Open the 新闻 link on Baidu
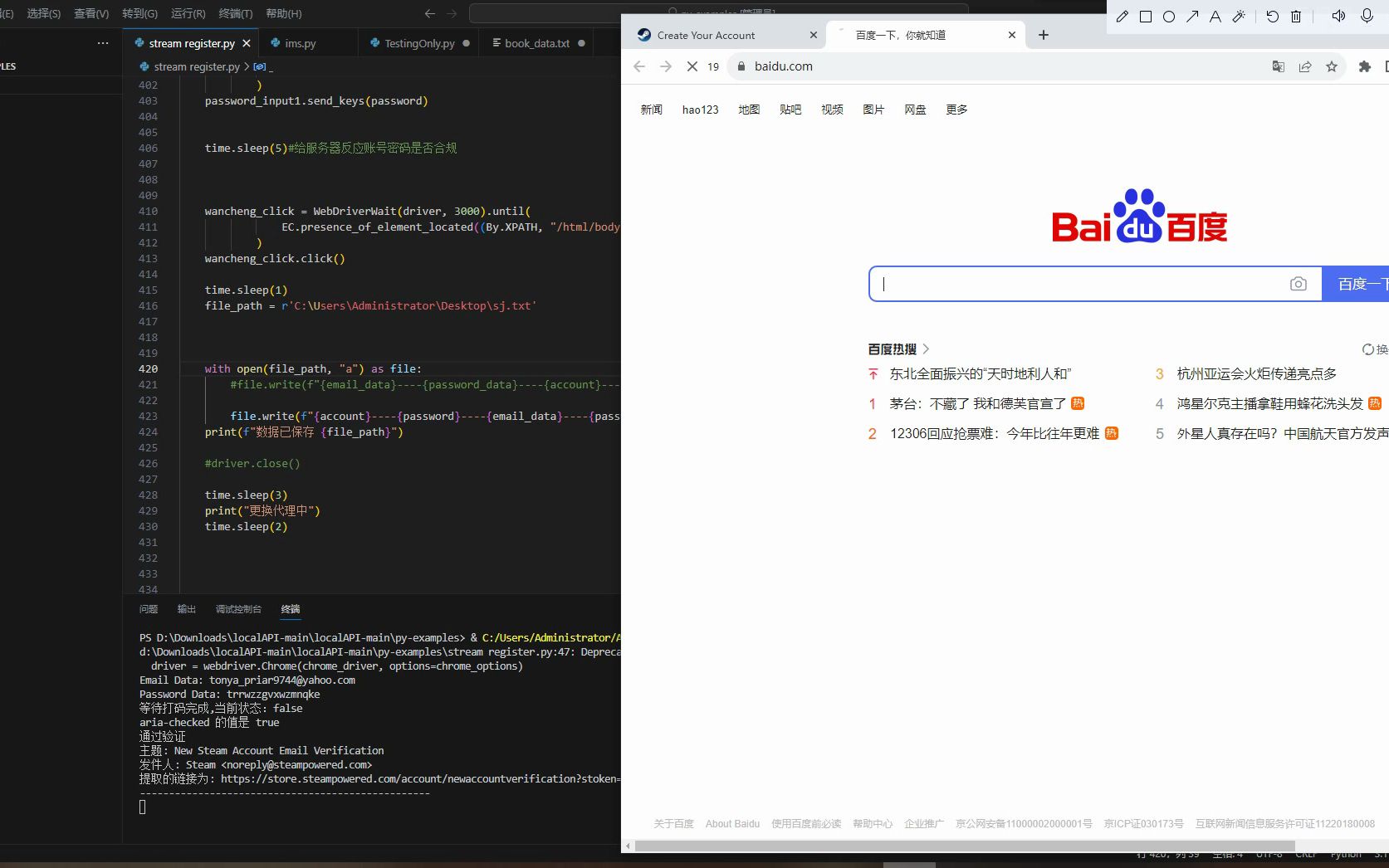The width and height of the screenshot is (1389, 868). [x=652, y=110]
